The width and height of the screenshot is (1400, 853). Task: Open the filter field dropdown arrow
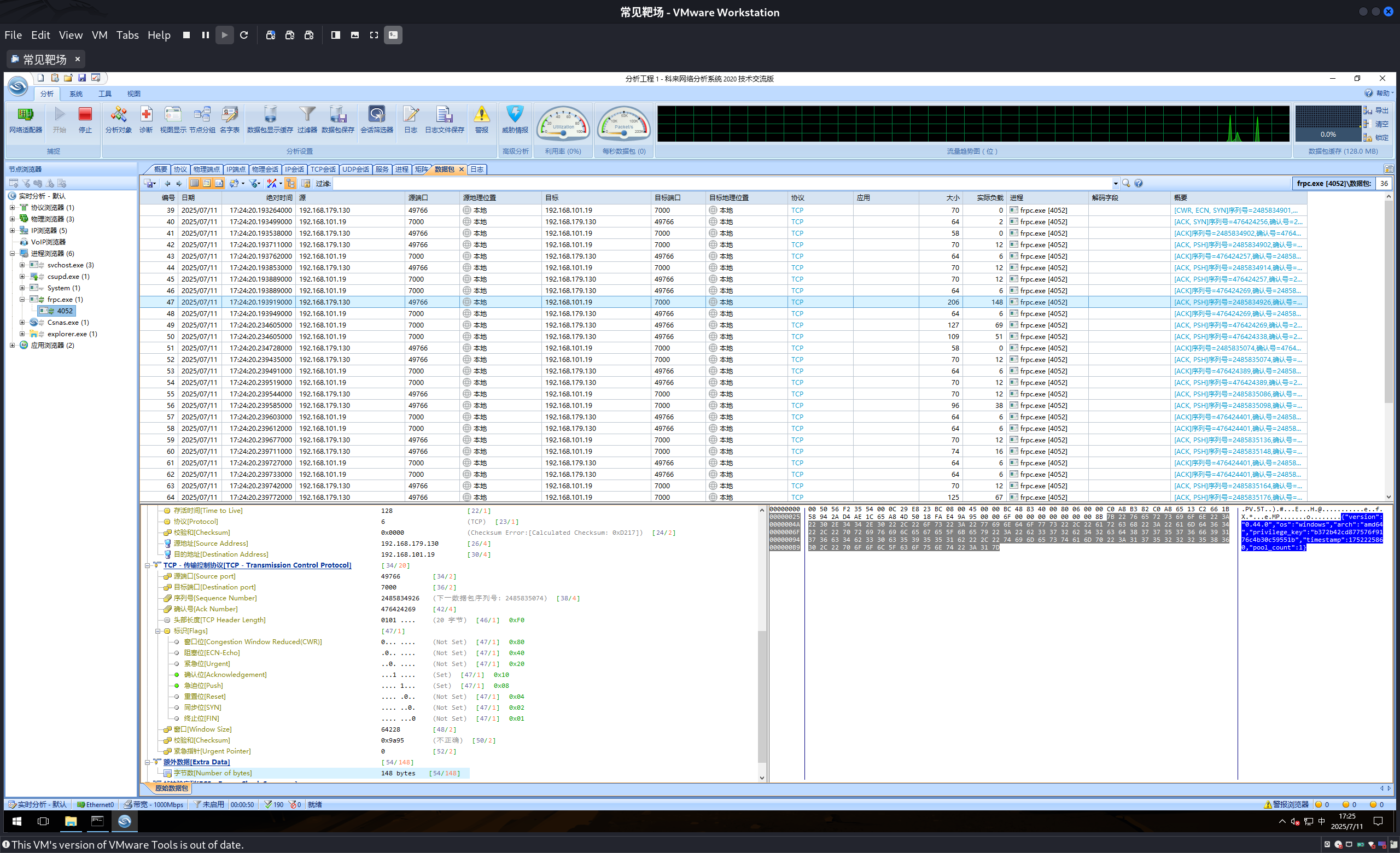[1115, 183]
